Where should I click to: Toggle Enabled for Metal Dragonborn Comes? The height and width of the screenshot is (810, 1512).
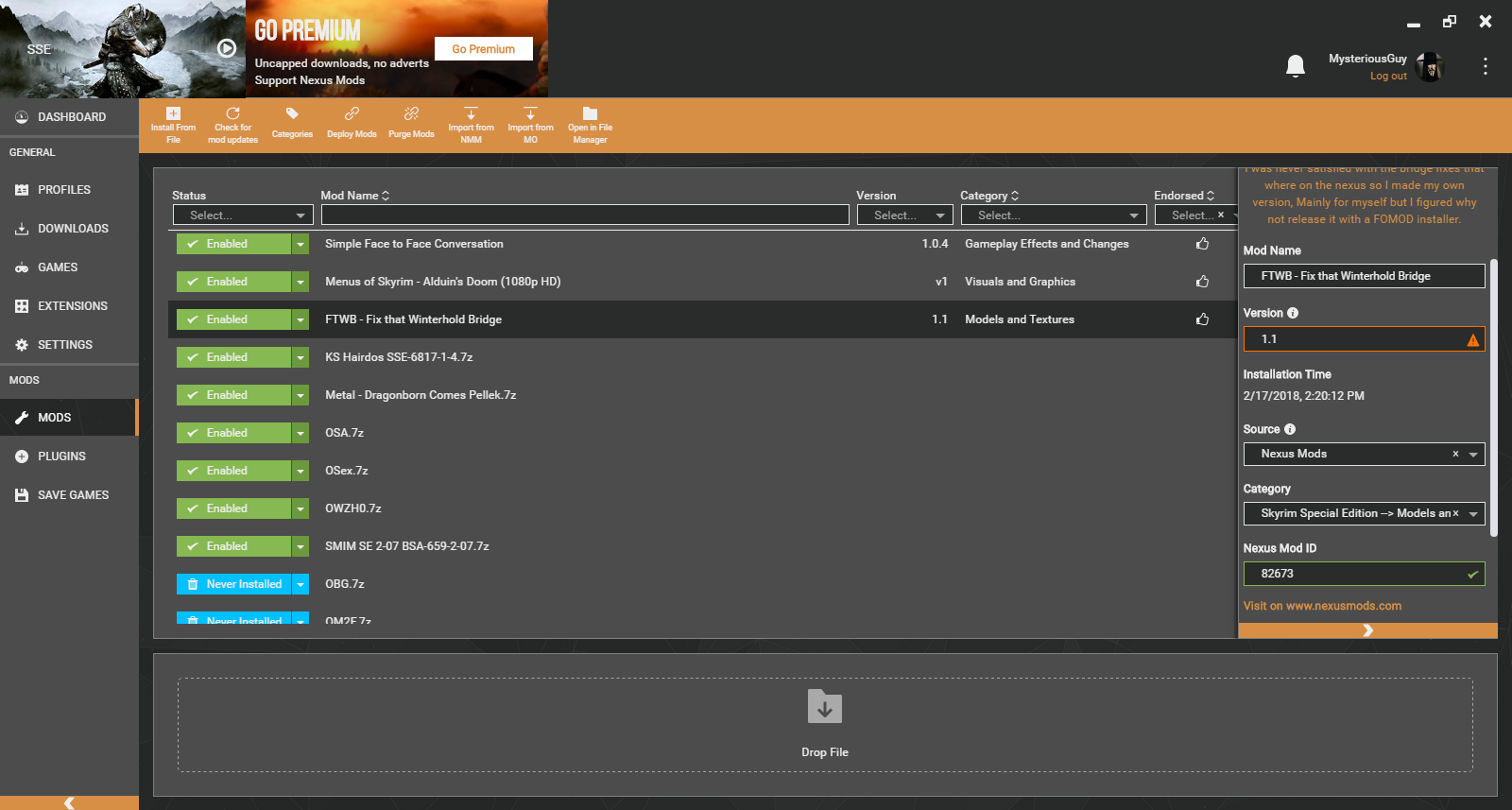point(233,395)
